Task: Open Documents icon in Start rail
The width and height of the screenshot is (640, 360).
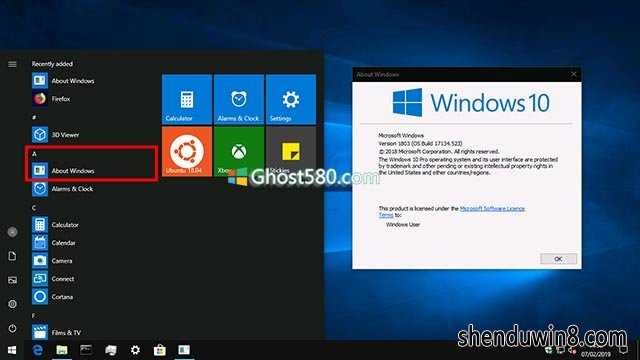Action: 12,256
